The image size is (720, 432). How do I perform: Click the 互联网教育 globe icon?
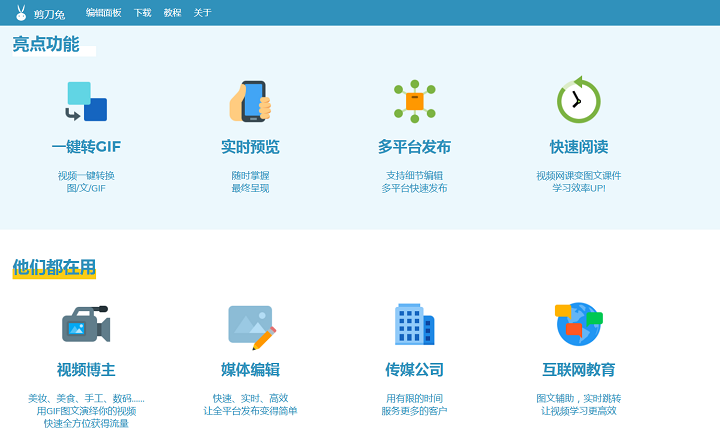point(578,325)
